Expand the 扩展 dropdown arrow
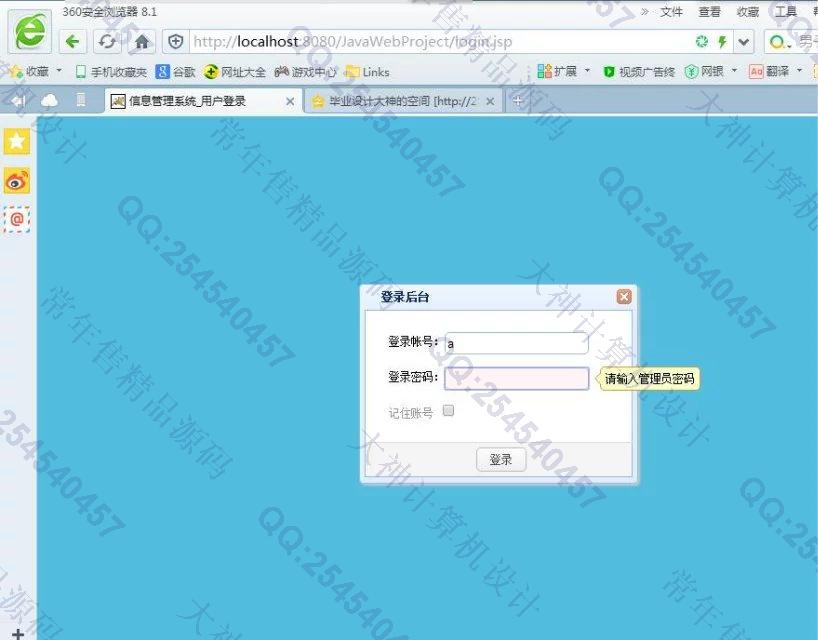 pyautogui.click(x=587, y=70)
